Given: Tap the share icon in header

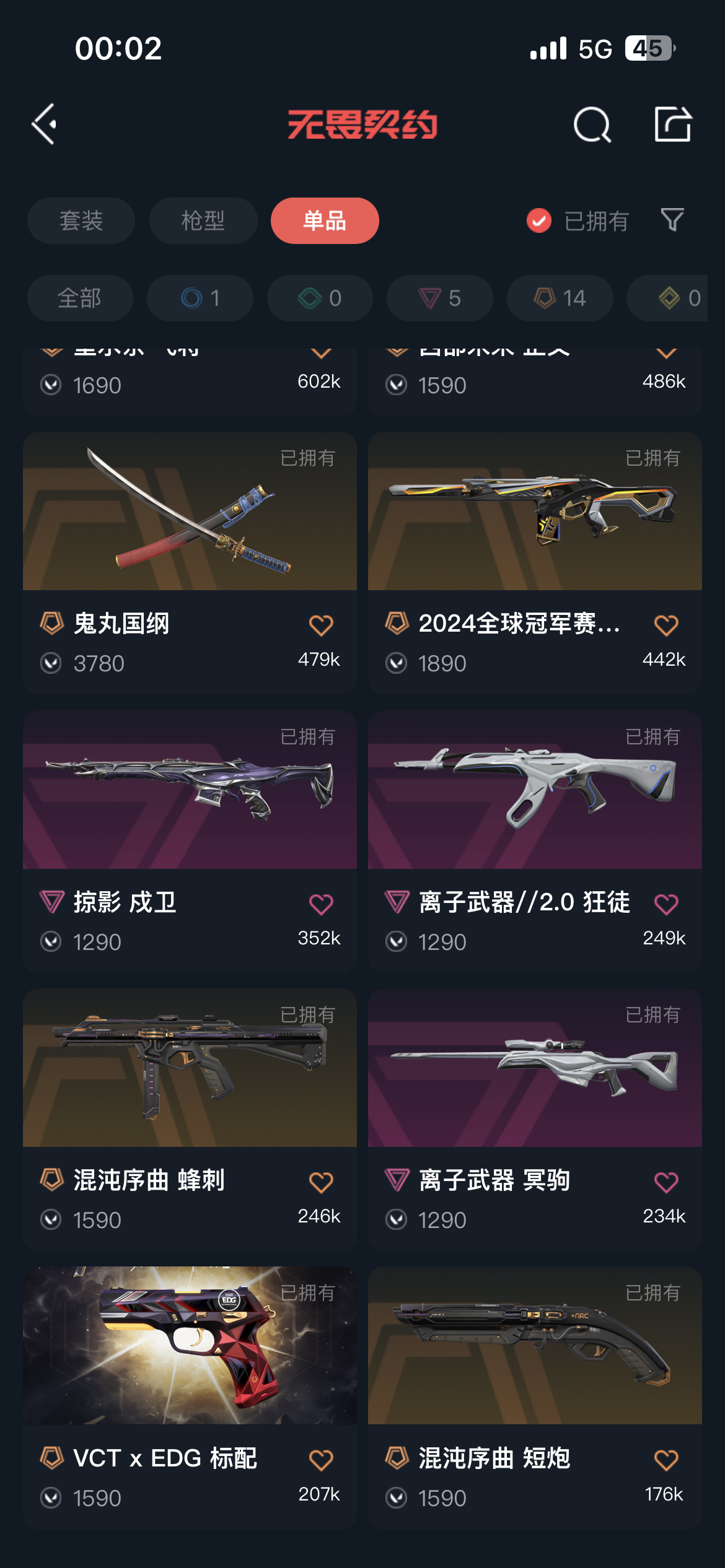Looking at the screenshot, I should tap(673, 124).
